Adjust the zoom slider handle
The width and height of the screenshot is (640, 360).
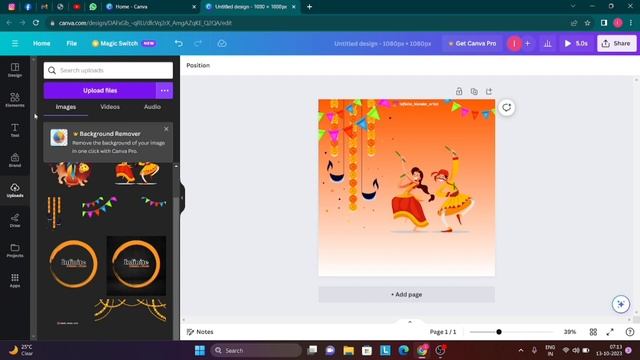499,332
